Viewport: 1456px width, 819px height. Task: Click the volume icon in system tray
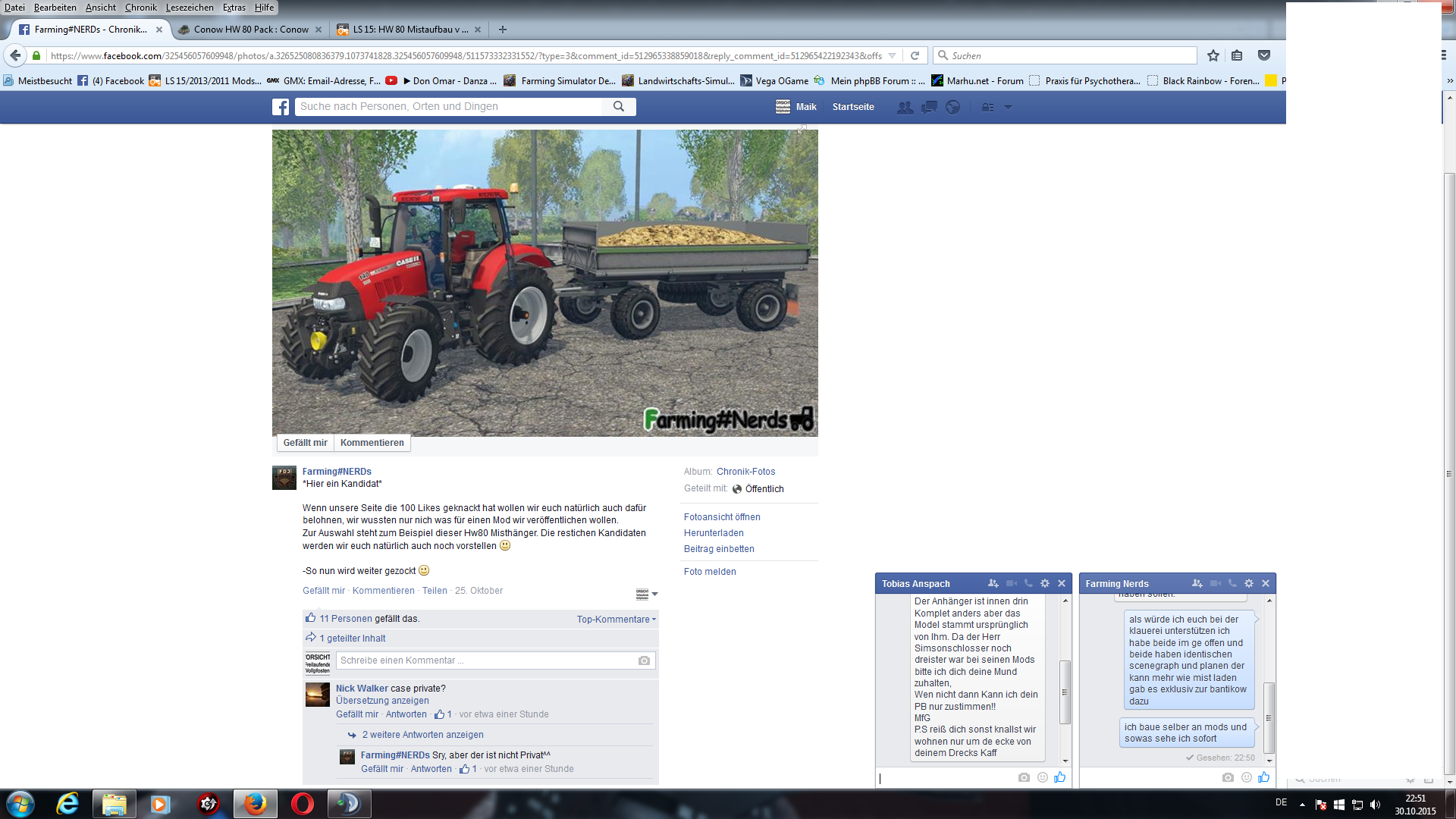1376,805
